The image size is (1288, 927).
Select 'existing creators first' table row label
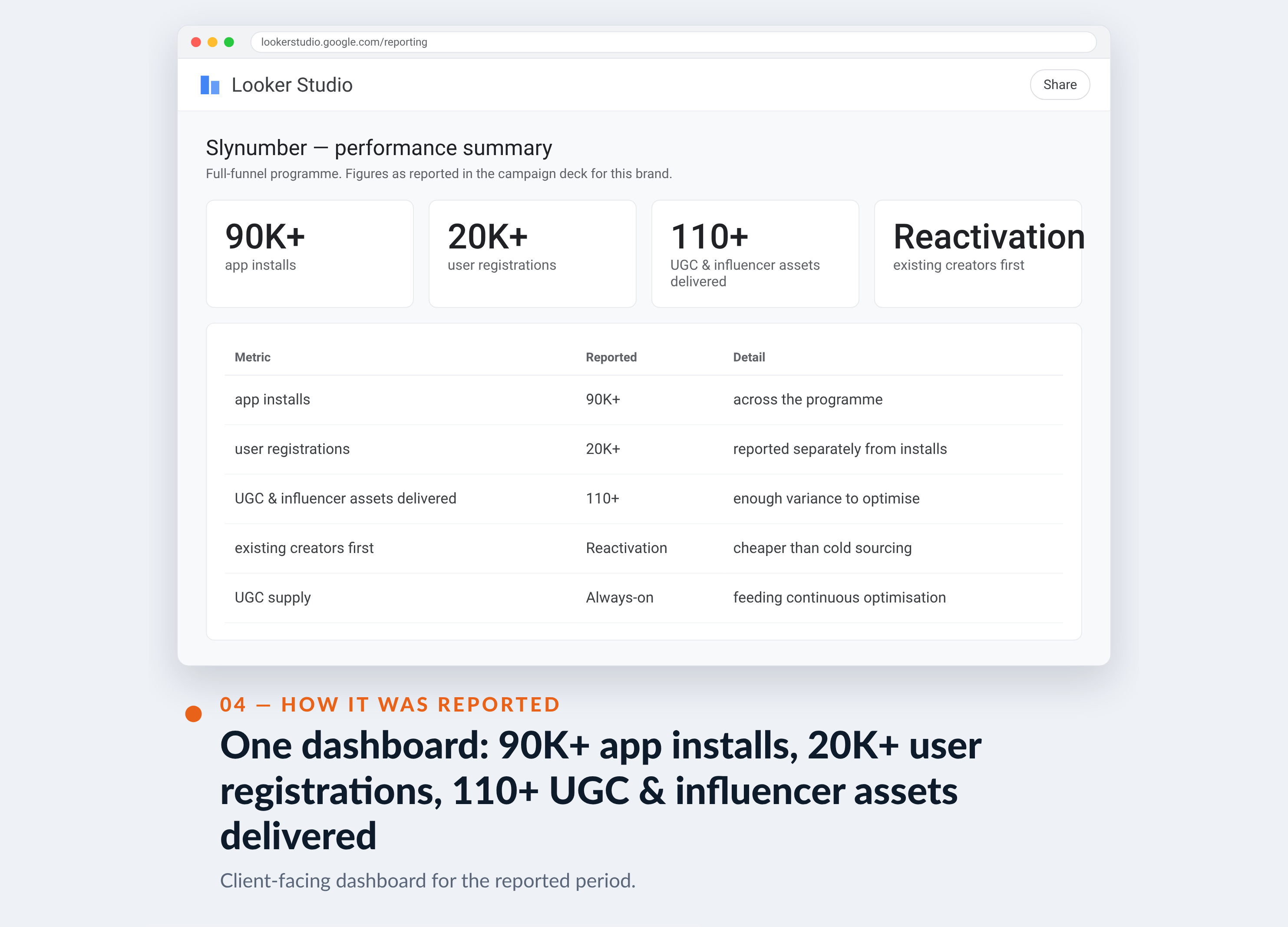click(x=304, y=548)
